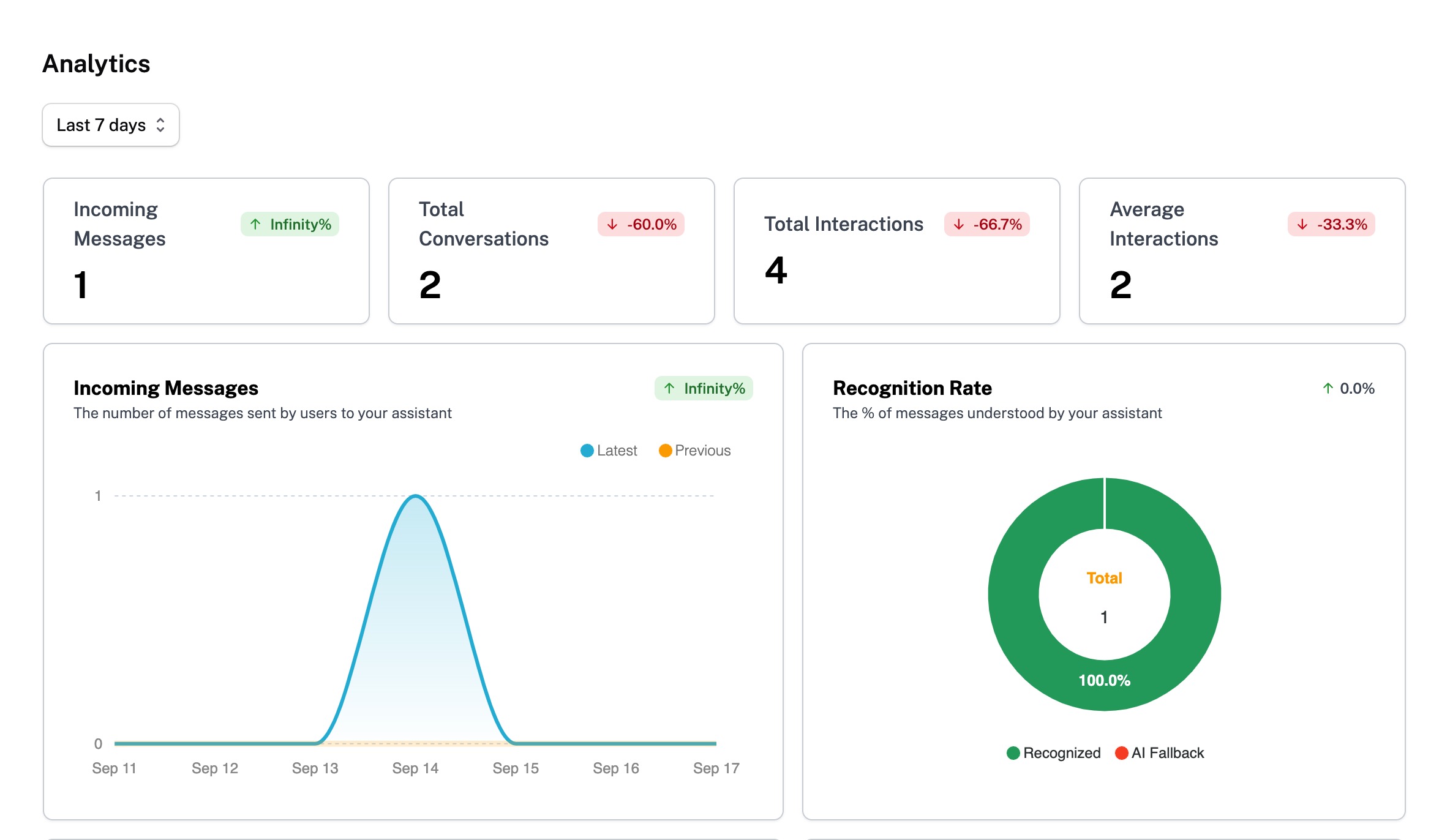Click the Total Interactions card label
Screen dimensions: 1450x840
coord(844,224)
